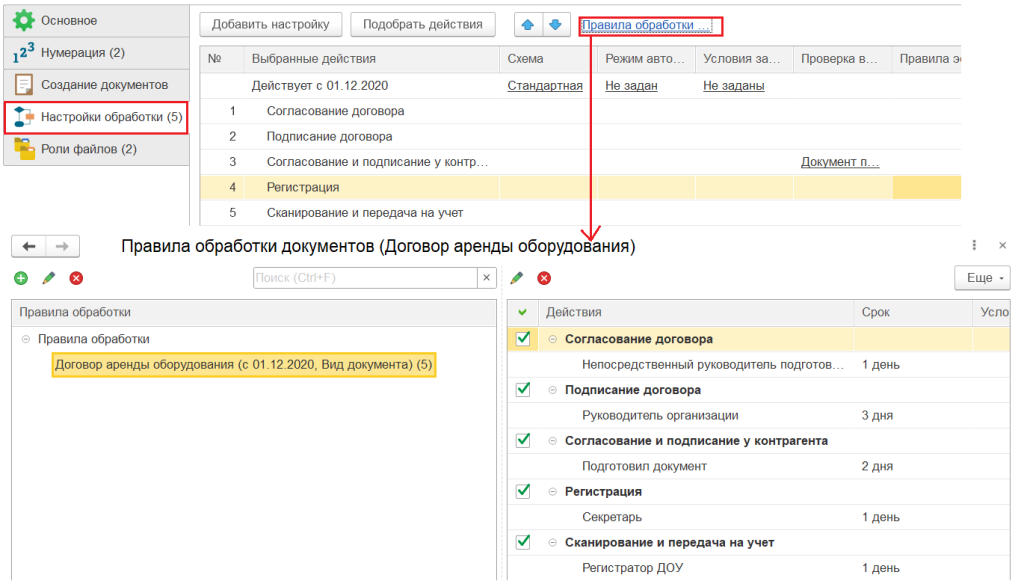
Task: Click the Поиск (Ctrl+F) search field
Action: coord(365,278)
